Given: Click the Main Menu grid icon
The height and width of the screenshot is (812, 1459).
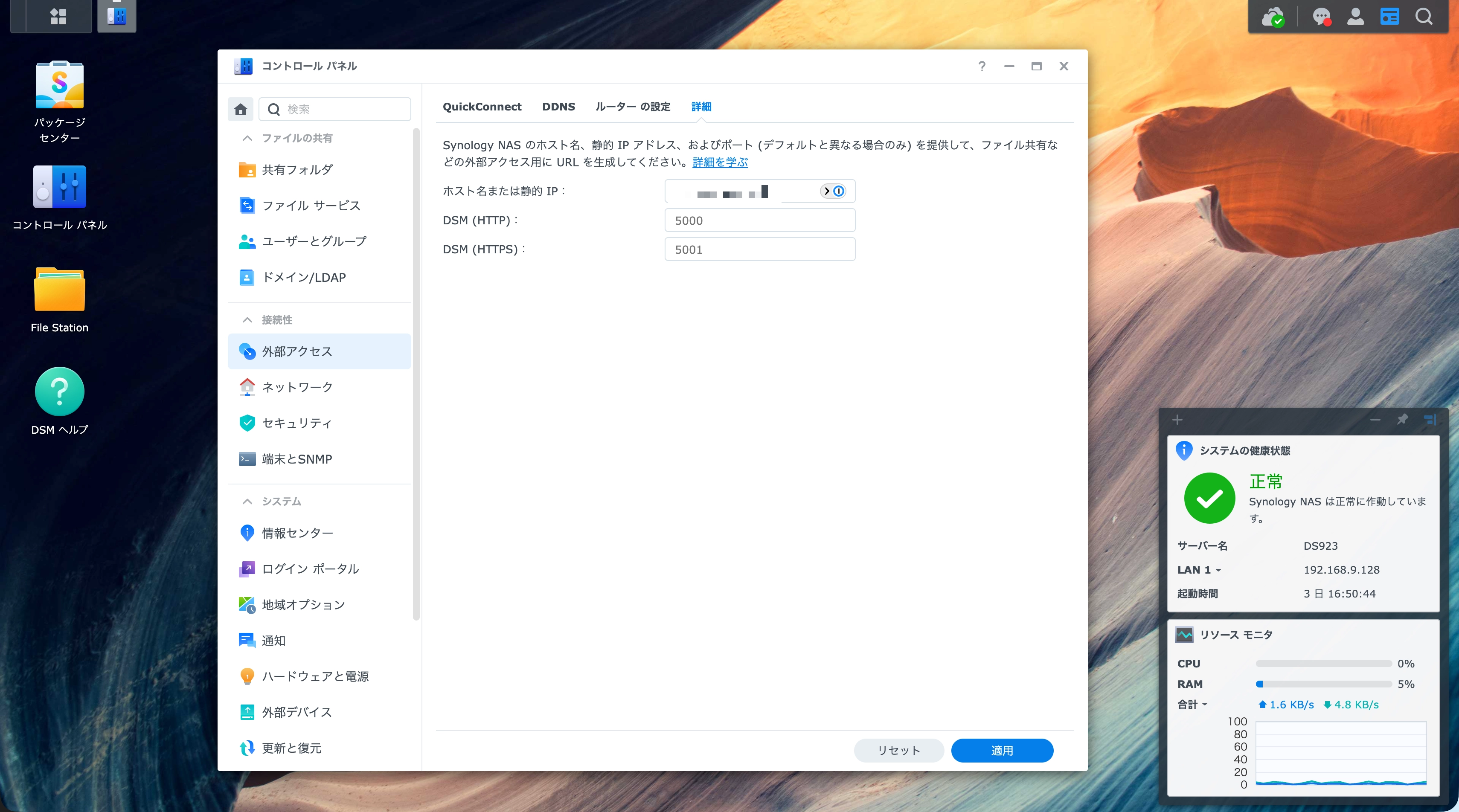Looking at the screenshot, I should tap(58, 16).
